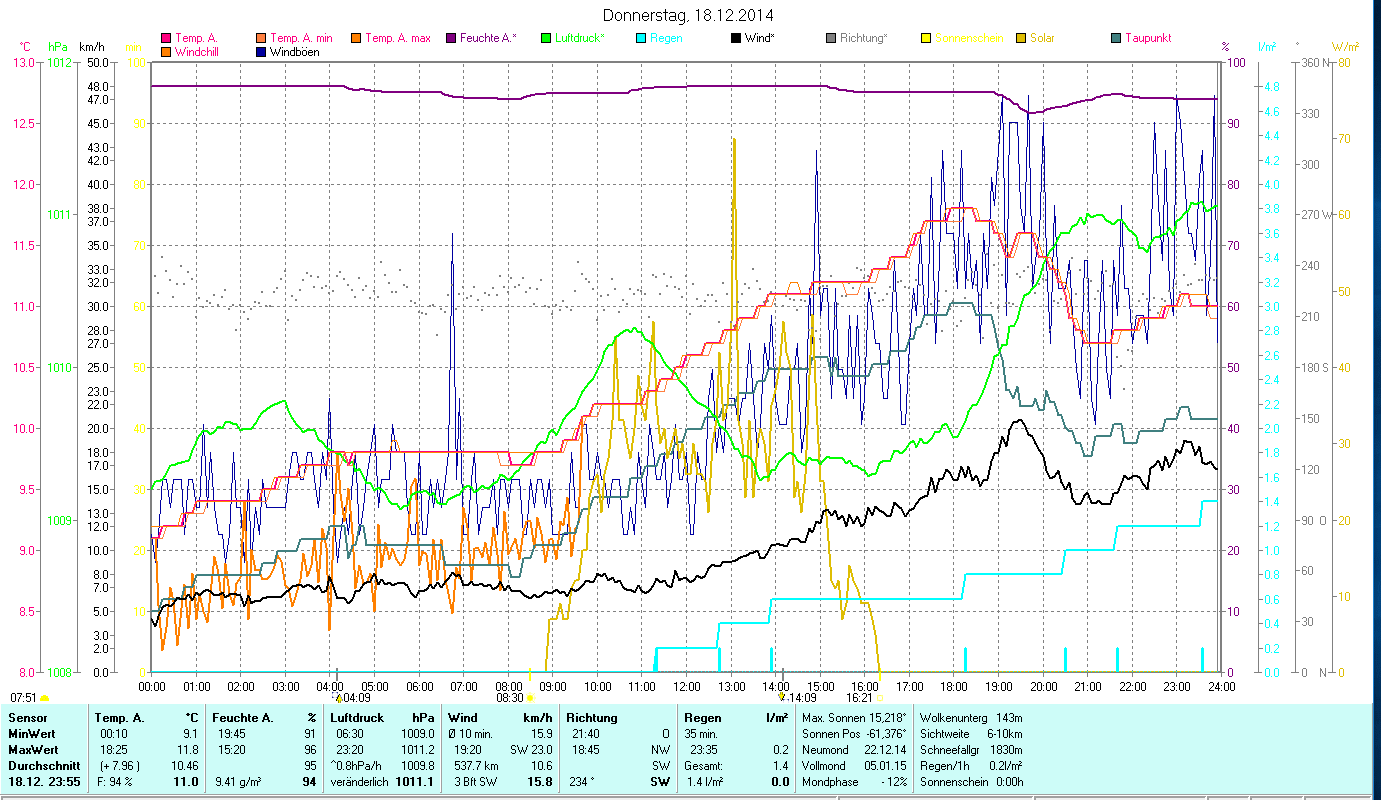The image size is (1381, 800).
Task: Click the yellow Sonnenschein legend square
Action: tap(926, 38)
